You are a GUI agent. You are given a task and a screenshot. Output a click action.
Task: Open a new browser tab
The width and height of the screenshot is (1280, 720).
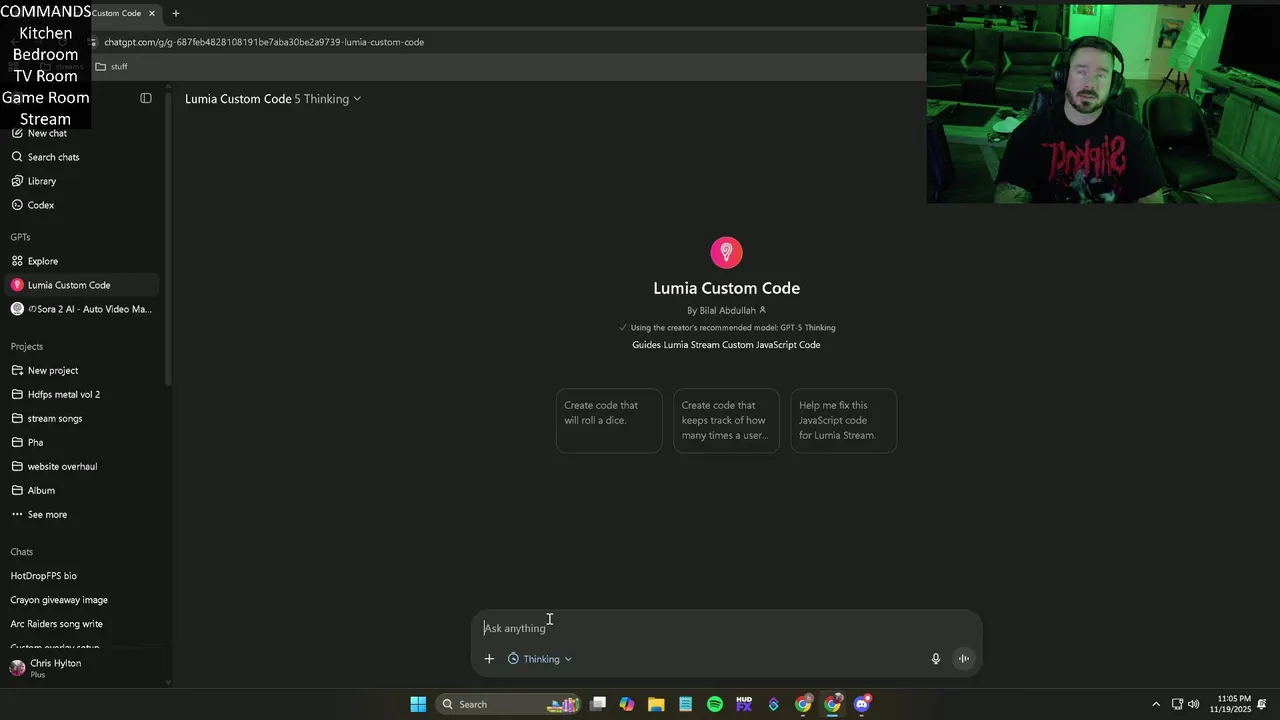[176, 13]
